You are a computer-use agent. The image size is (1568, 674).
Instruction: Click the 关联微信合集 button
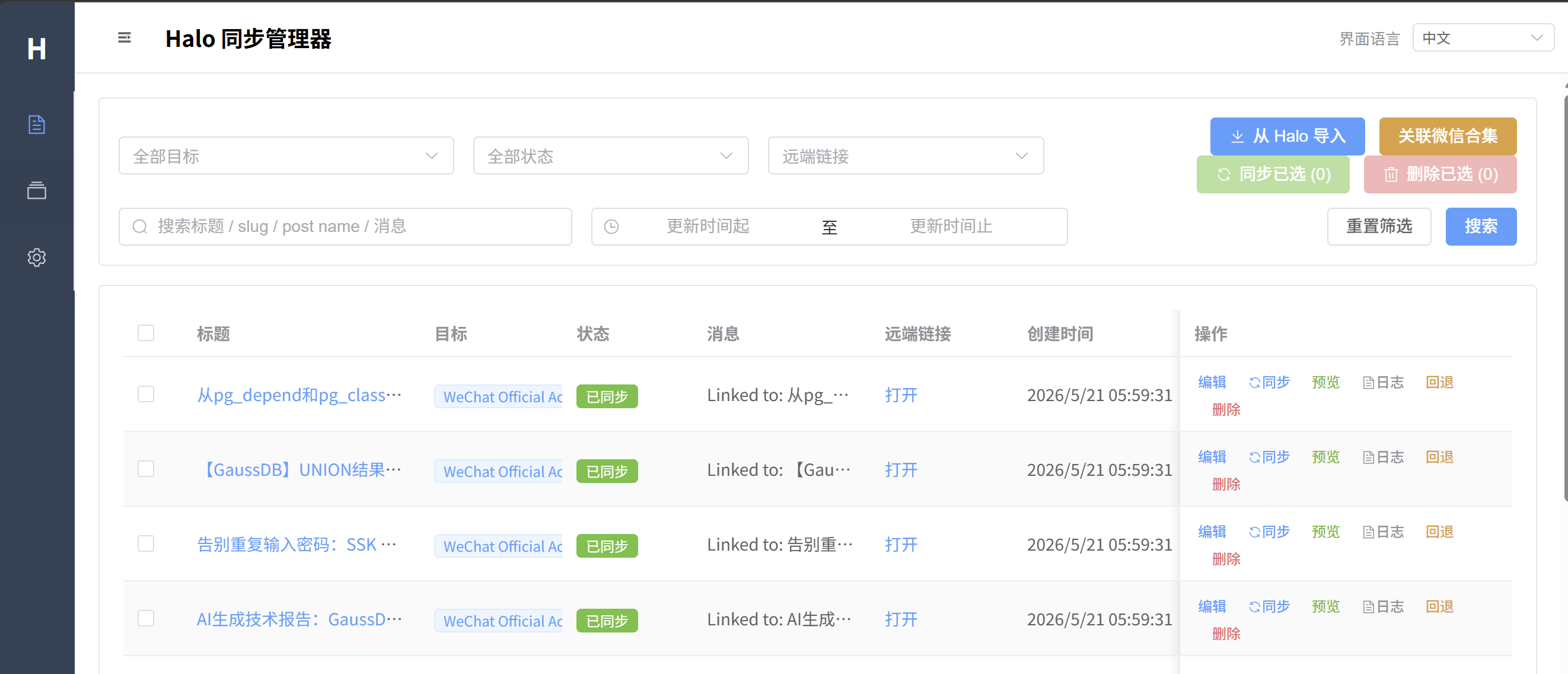click(1448, 136)
